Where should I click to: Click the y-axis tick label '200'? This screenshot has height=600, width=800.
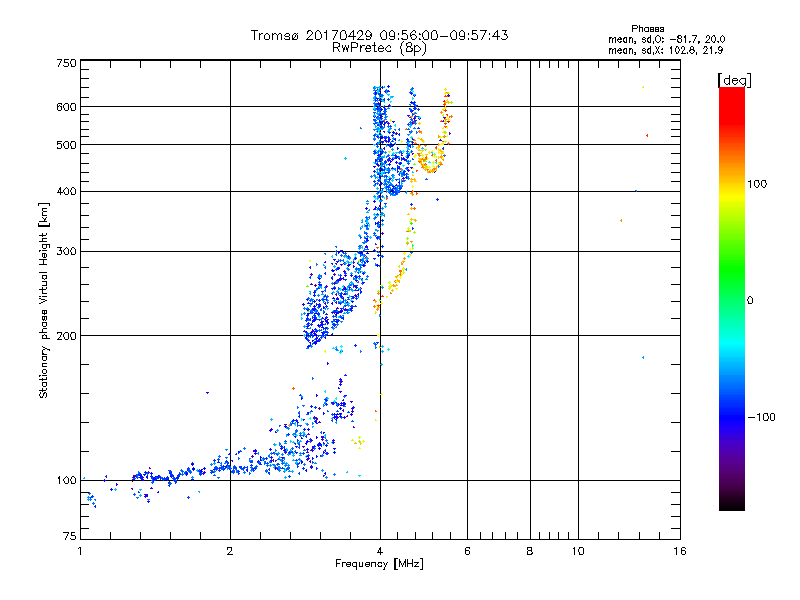click(x=66, y=336)
